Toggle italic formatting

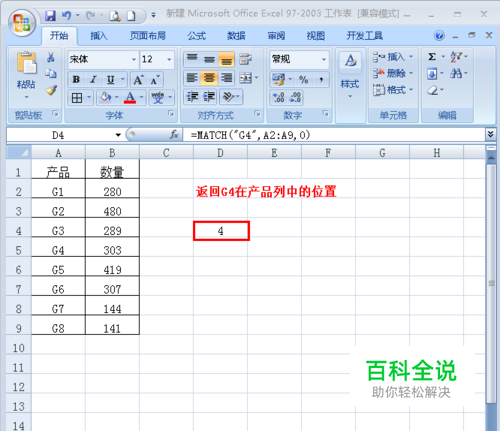(x=94, y=80)
